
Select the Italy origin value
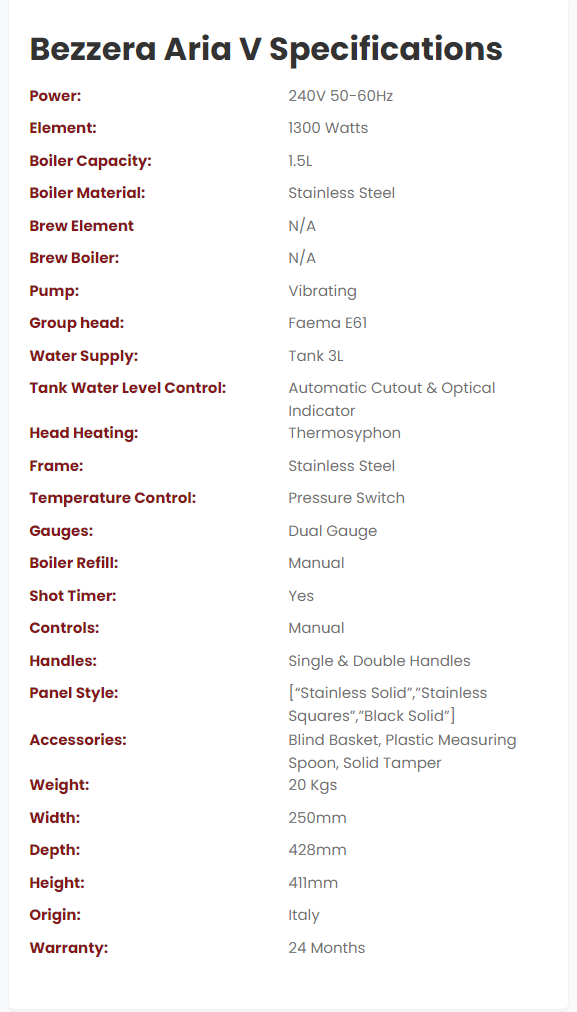point(304,915)
